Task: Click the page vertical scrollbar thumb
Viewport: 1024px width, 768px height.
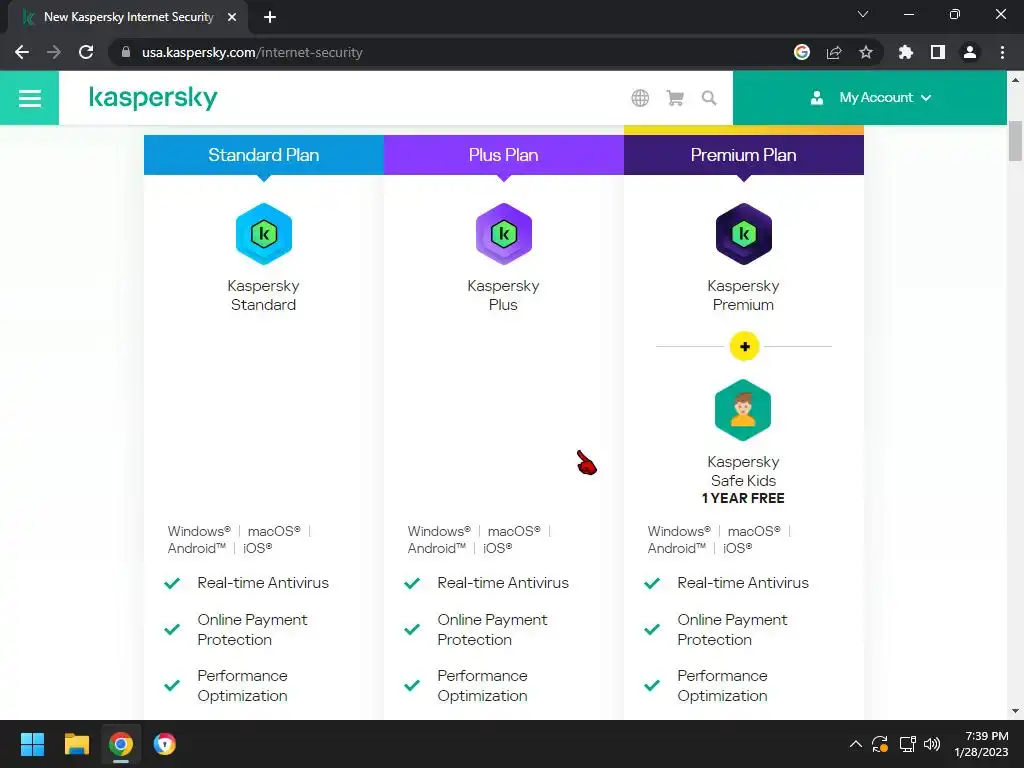Action: pos(1015,140)
